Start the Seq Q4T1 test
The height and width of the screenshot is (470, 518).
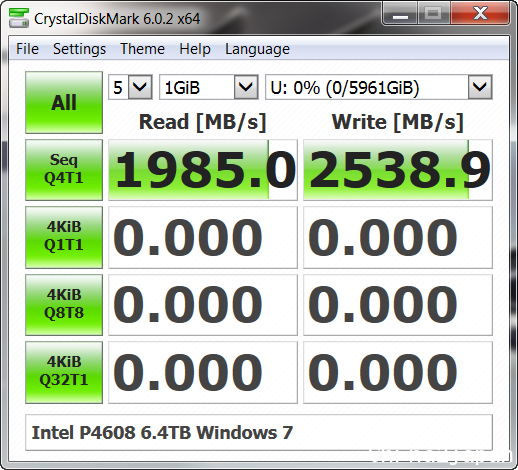click(64, 170)
